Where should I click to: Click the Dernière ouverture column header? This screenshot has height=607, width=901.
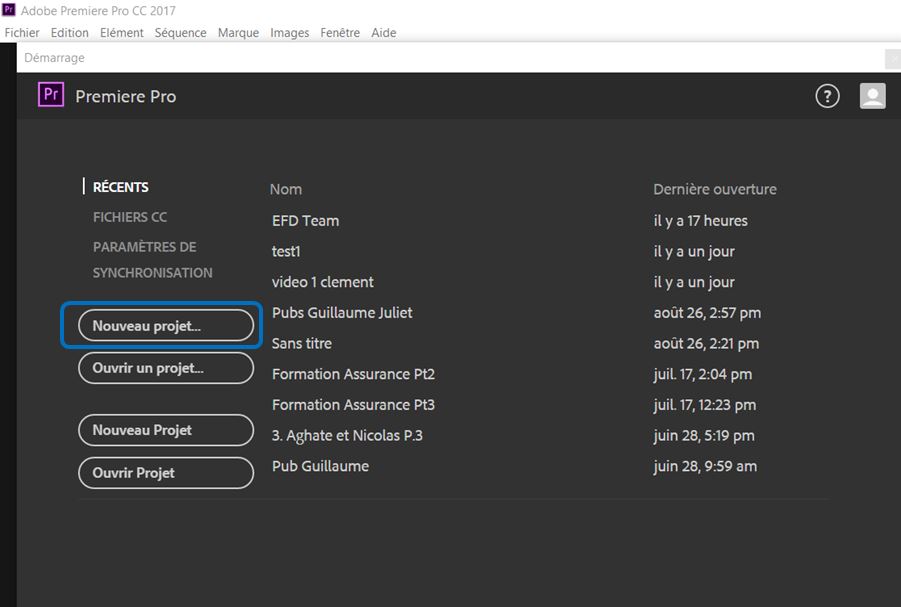coord(714,189)
